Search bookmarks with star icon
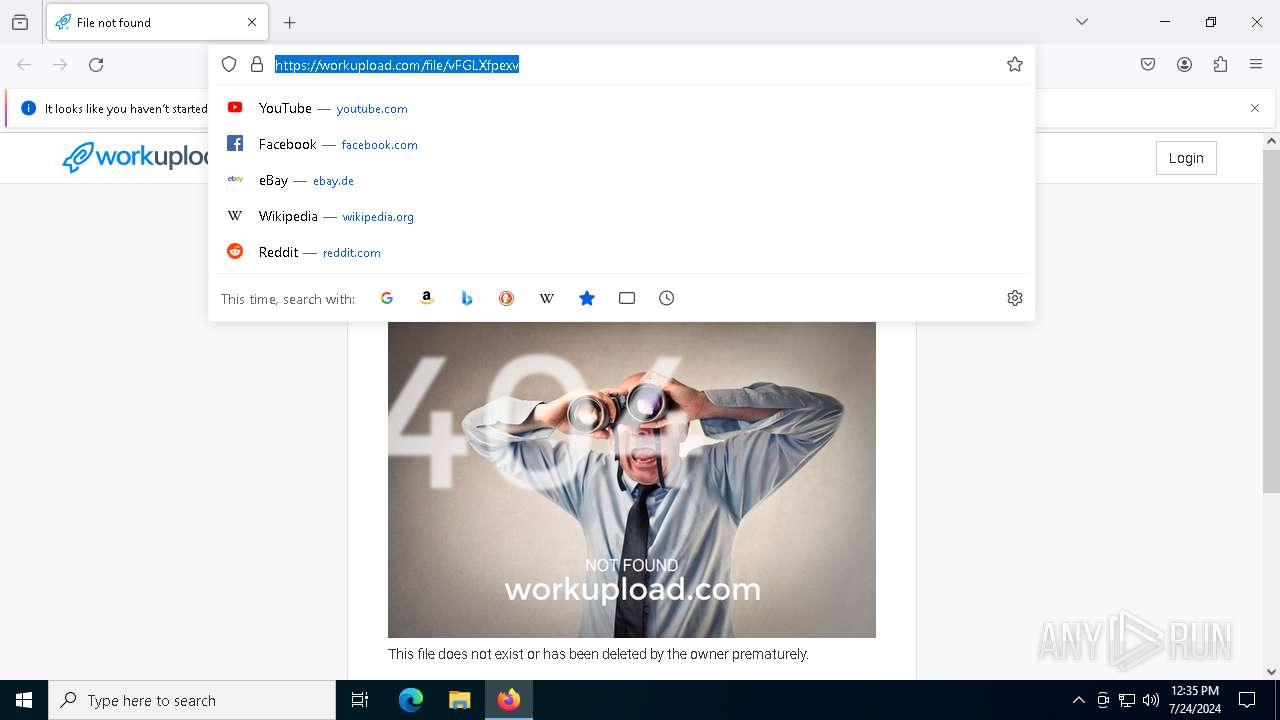 (587, 298)
